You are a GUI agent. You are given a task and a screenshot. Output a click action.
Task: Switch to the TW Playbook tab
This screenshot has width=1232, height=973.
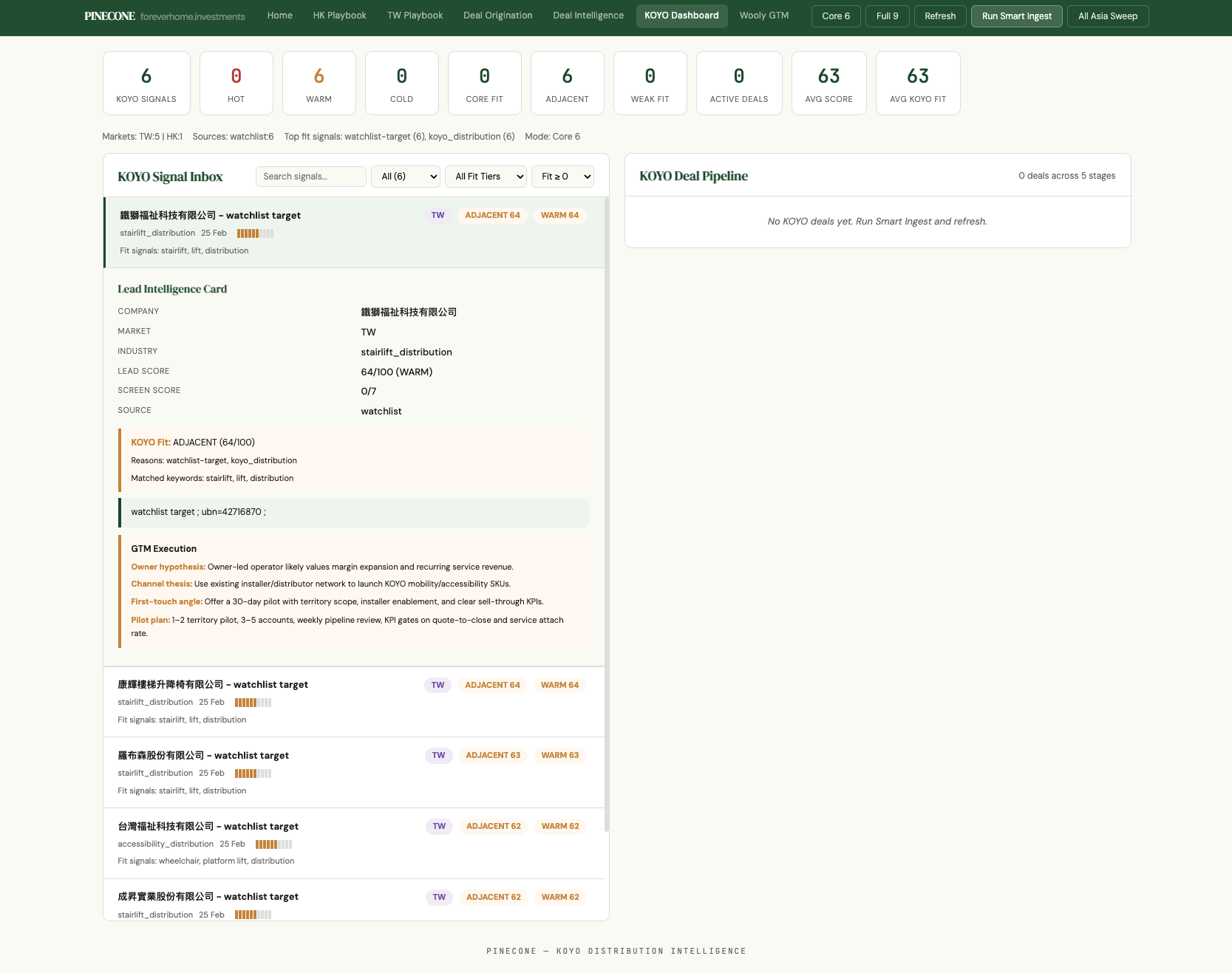[415, 15]
